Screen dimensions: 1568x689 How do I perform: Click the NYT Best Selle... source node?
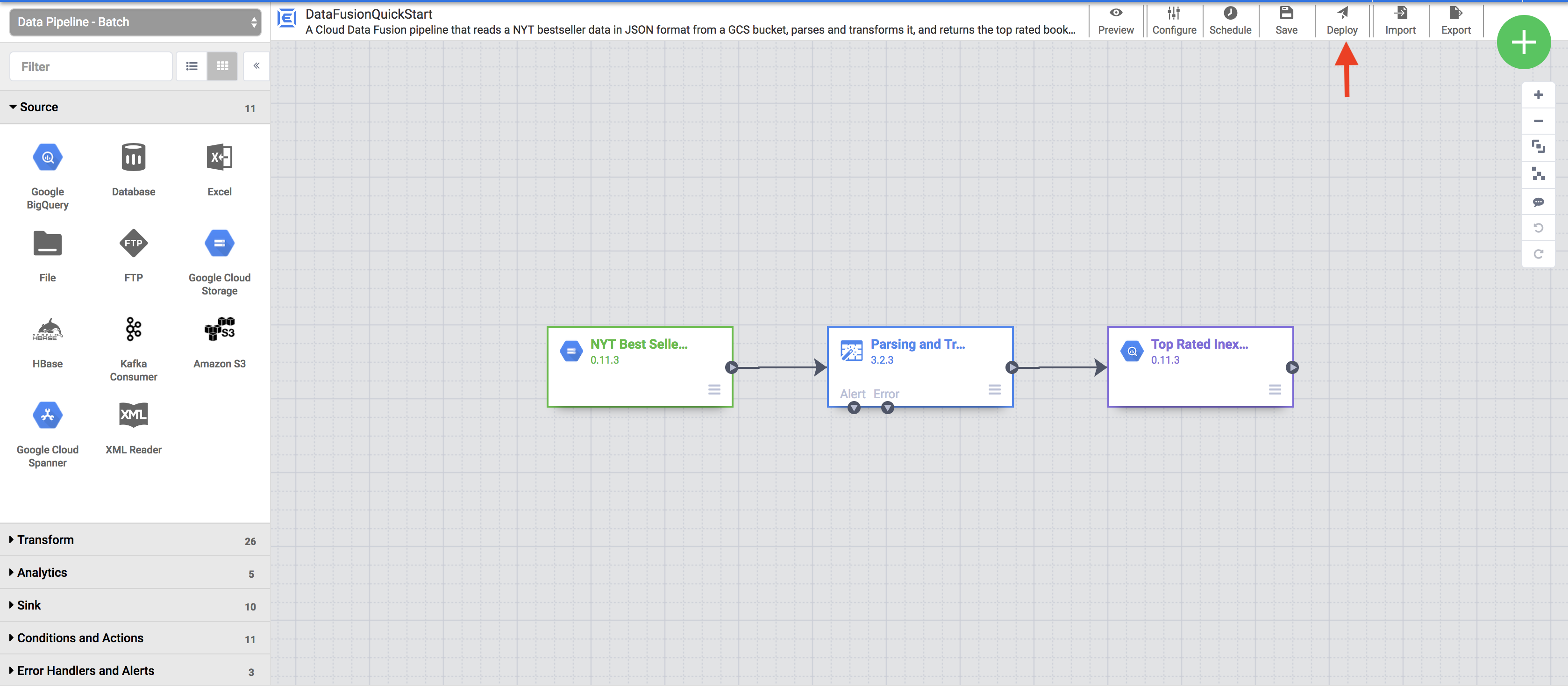639,365
